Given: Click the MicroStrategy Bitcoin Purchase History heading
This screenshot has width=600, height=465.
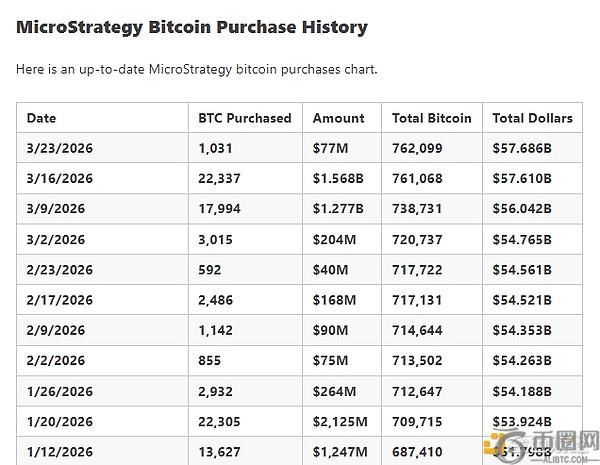Looking at the screenshot, I should pyautogui.click(x=192, y=27).
